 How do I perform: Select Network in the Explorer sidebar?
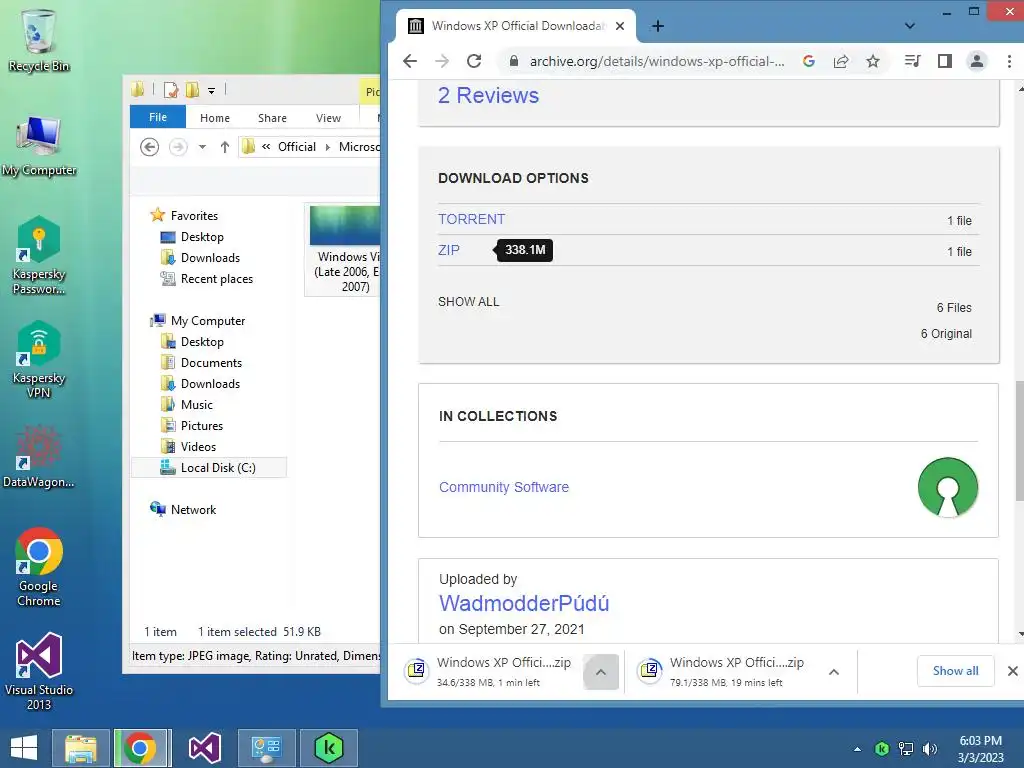tap(193, 509)
